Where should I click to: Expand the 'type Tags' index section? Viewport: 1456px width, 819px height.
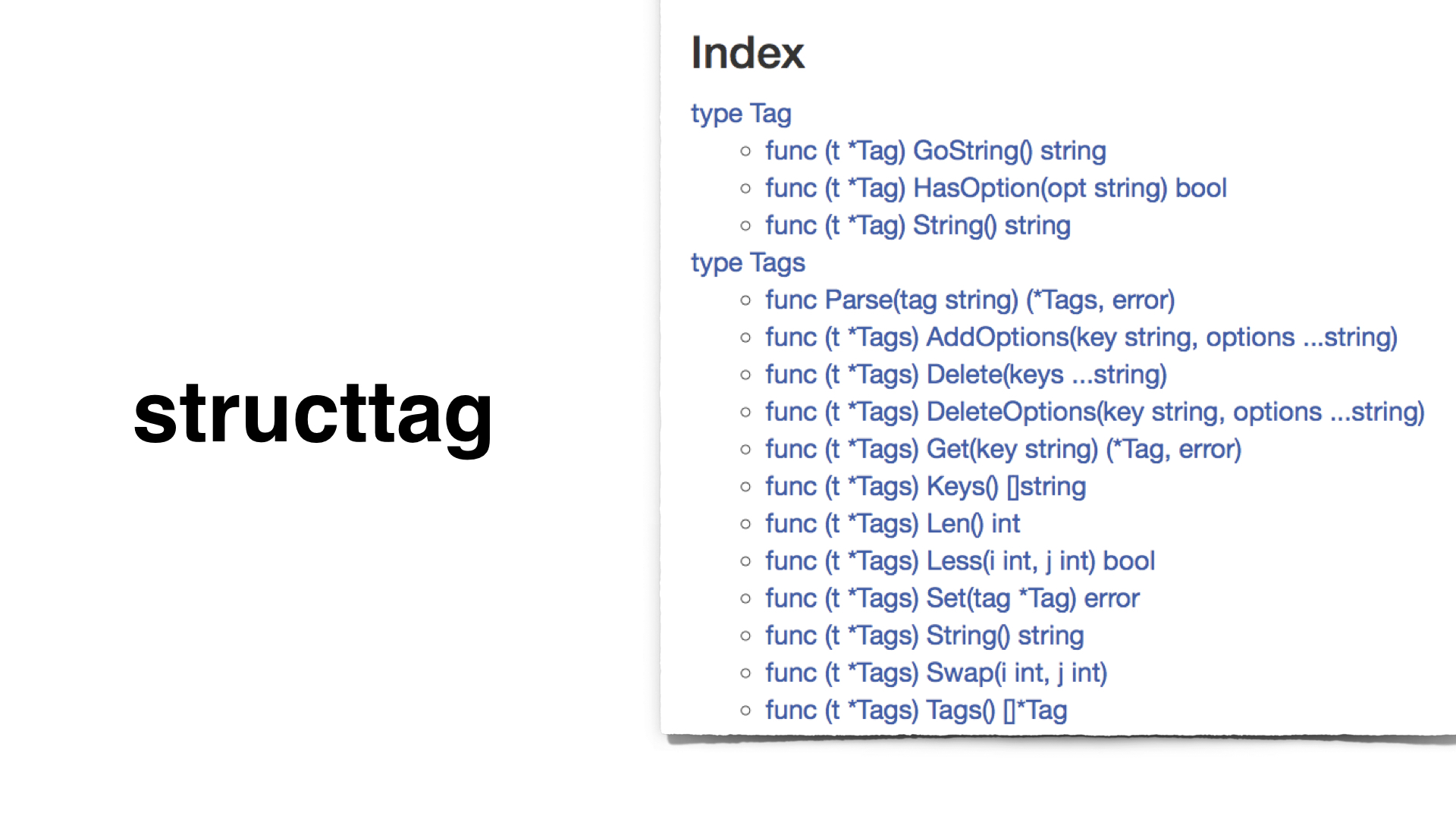pyautogui.click(x=748, y=262)
